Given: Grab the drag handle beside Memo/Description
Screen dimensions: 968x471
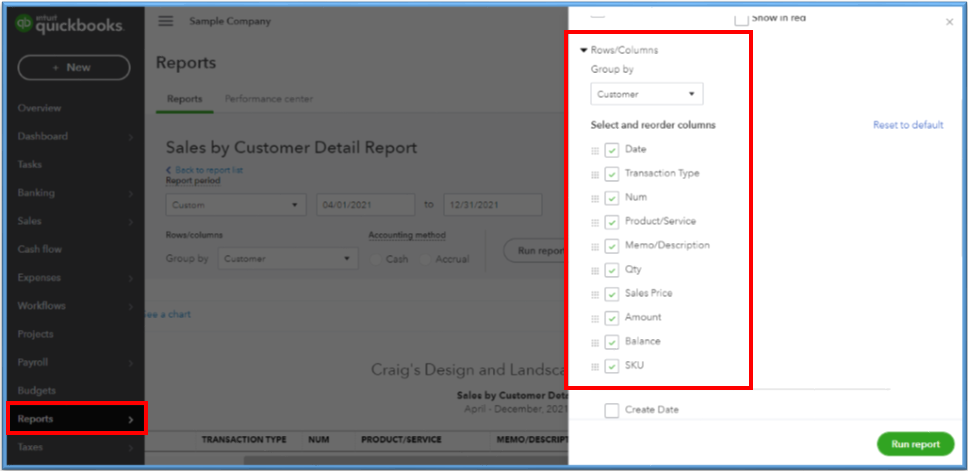Looking at the screenshot, I should pos(595,248).
